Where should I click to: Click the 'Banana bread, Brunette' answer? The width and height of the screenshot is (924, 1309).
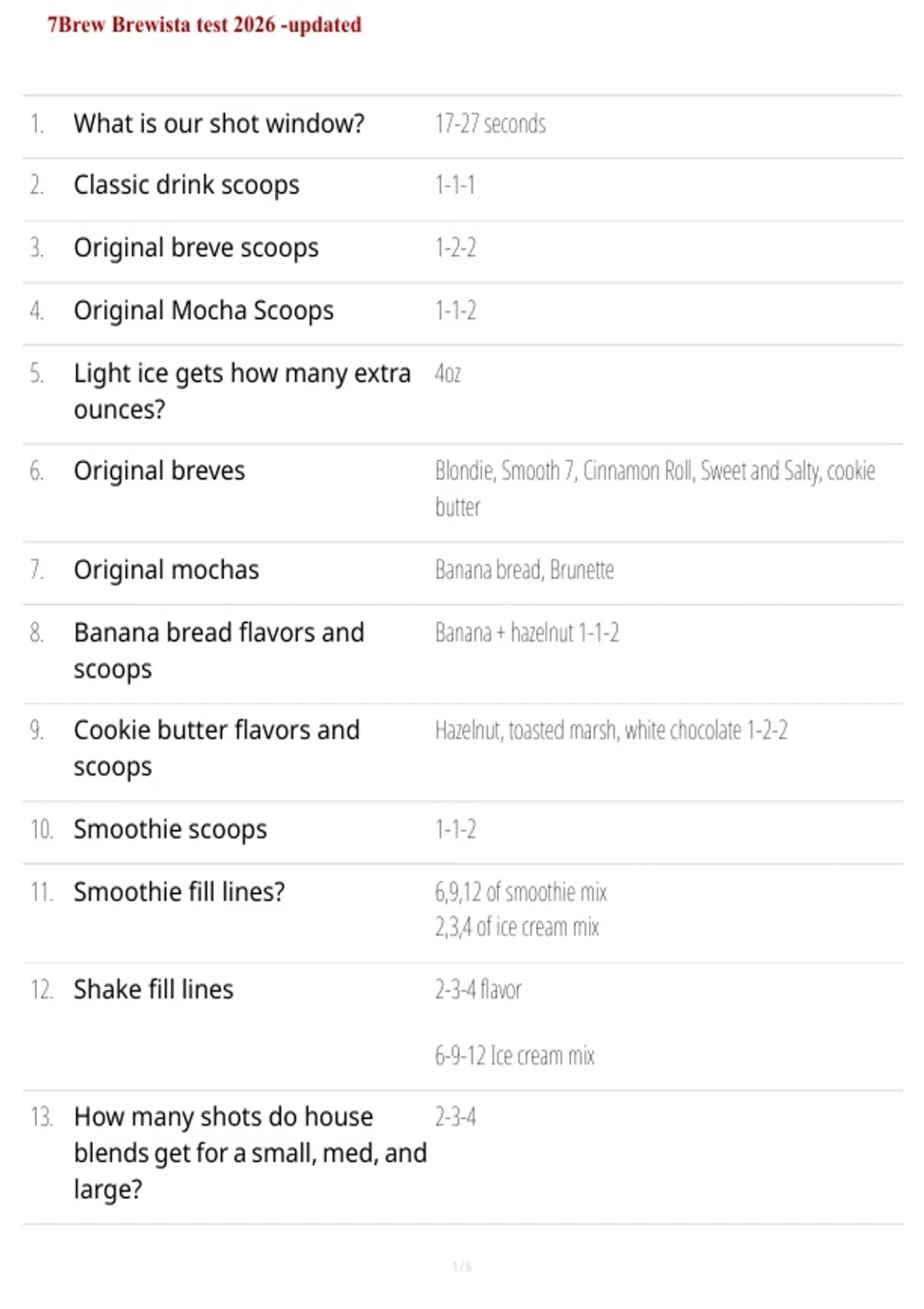[524, 570]
